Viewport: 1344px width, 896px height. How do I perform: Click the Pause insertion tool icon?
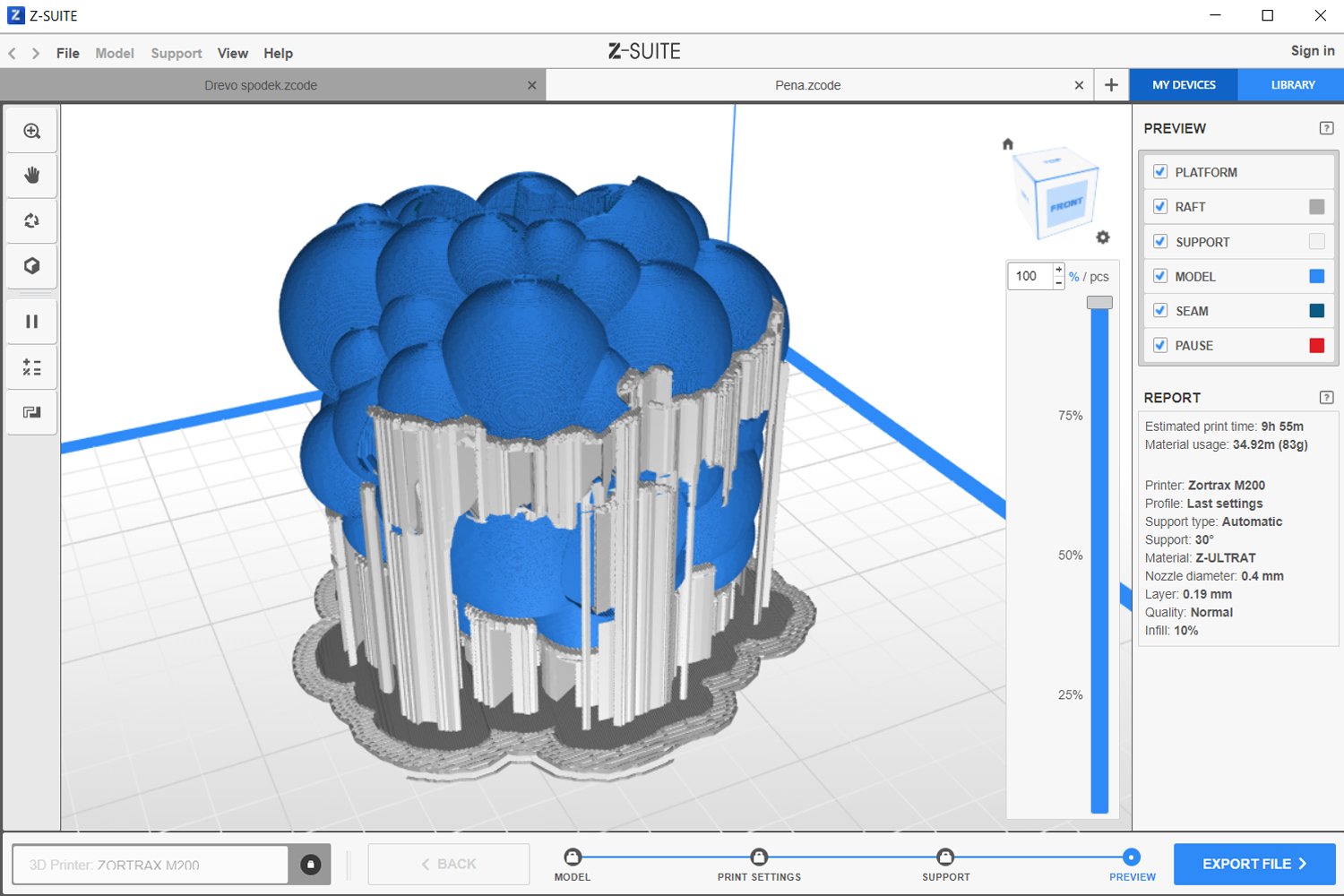pos(32,322)
